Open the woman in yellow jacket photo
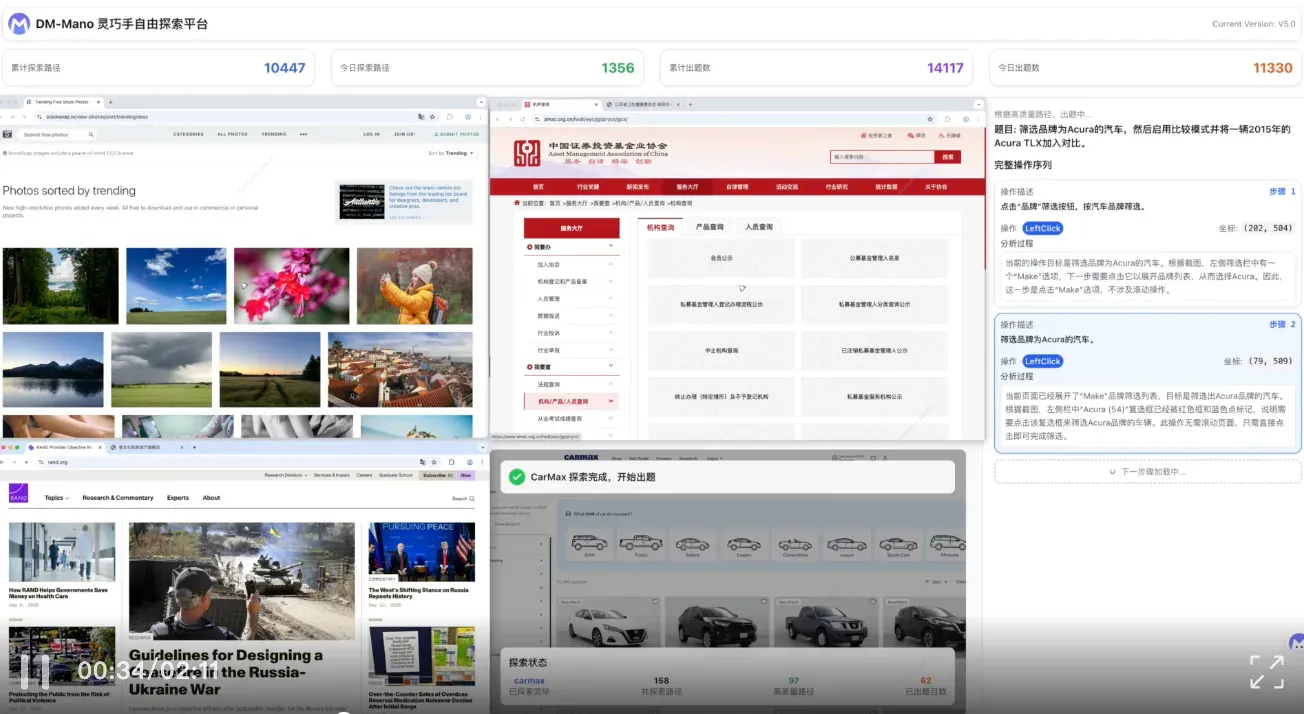The image size is (1304, 714). point(415,286)
